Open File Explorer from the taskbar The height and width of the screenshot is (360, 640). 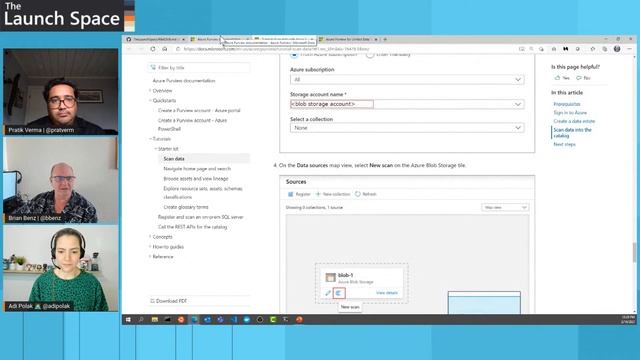tap(155, 320)
